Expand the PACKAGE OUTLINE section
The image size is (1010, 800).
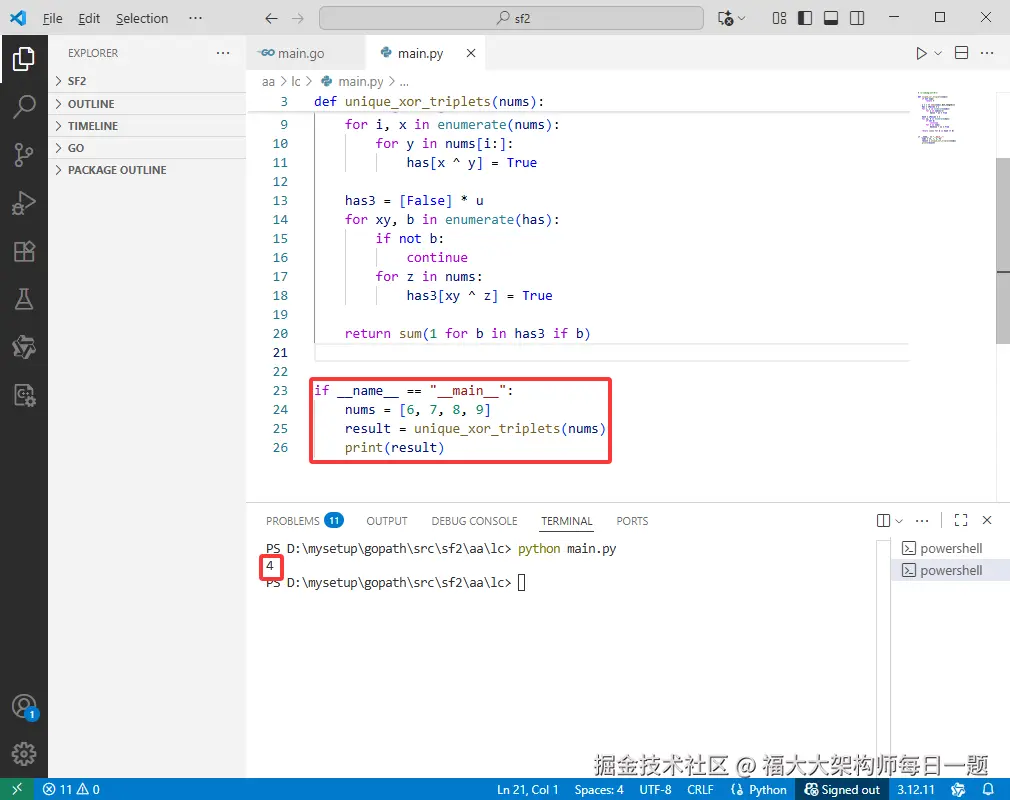[147, 169]
